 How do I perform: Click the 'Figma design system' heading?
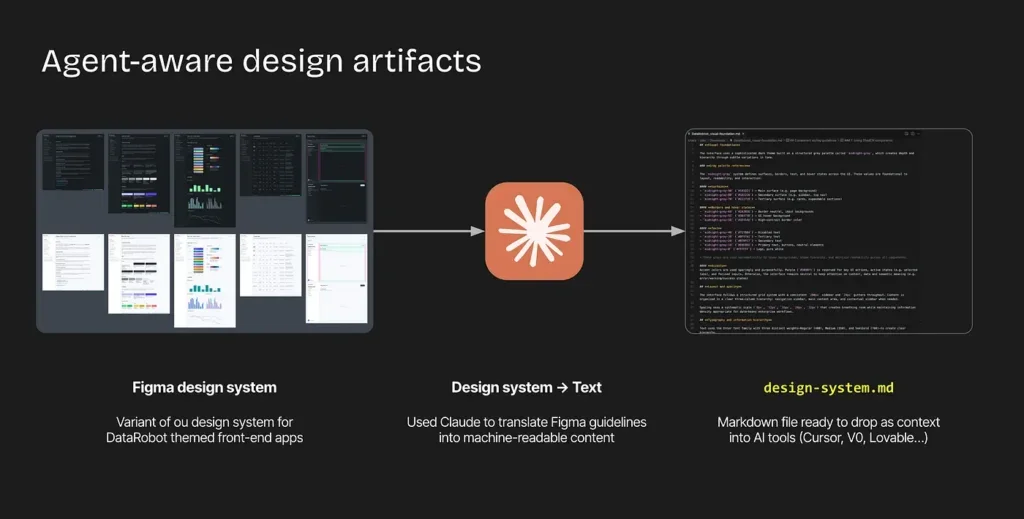tap(205, 388)
